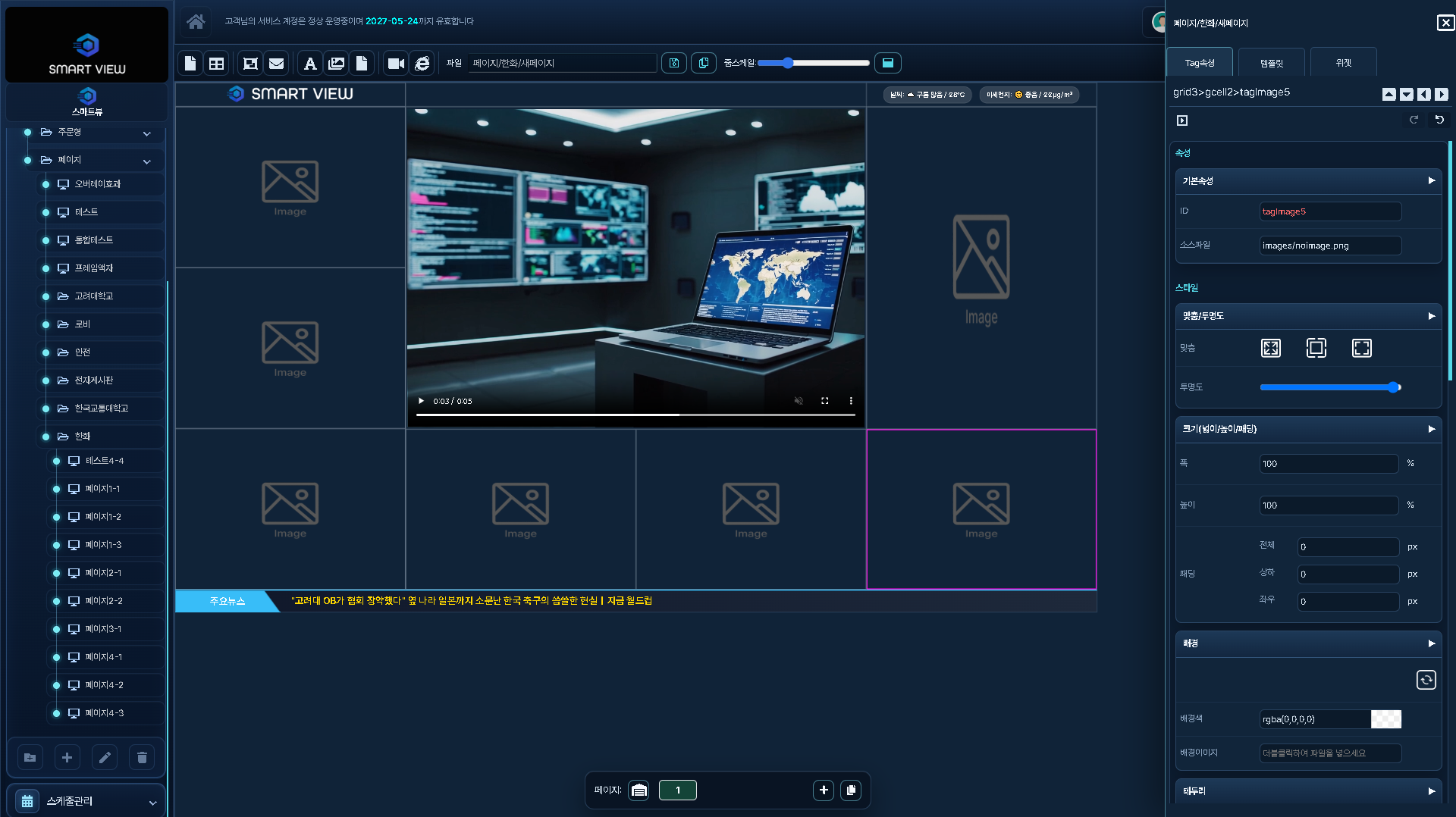Open the 한국교통대학교 folder
This screenshot has width=1456, height=817.
101,409
